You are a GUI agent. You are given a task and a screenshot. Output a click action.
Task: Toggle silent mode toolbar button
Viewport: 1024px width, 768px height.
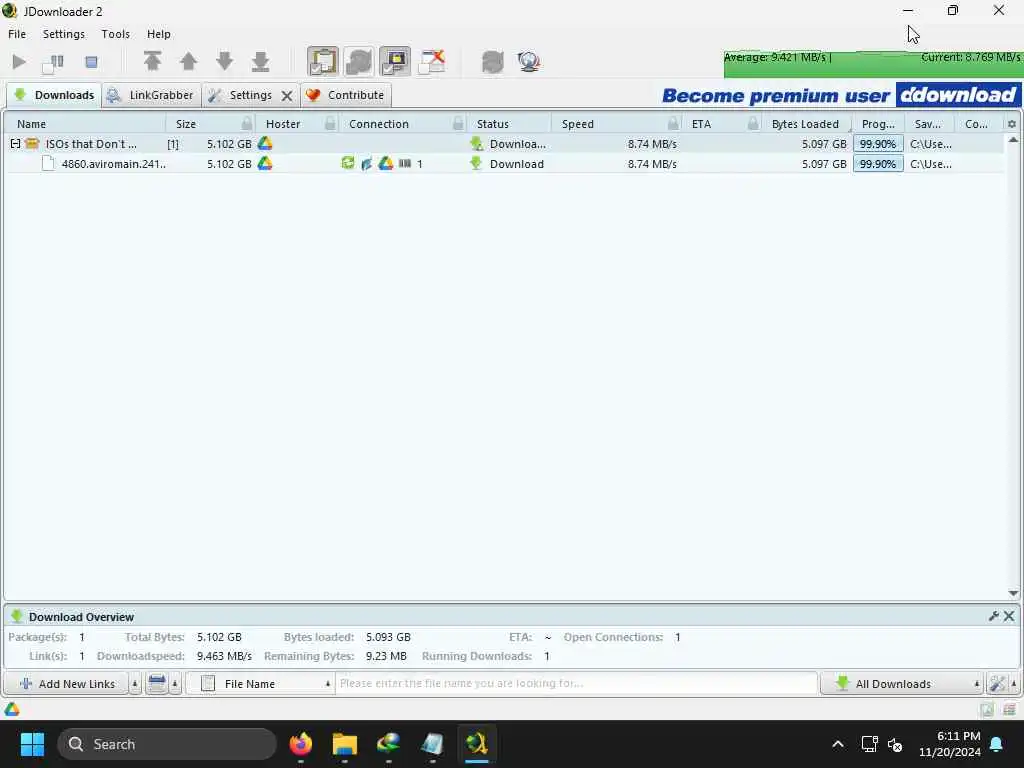(x=431, y=61)
